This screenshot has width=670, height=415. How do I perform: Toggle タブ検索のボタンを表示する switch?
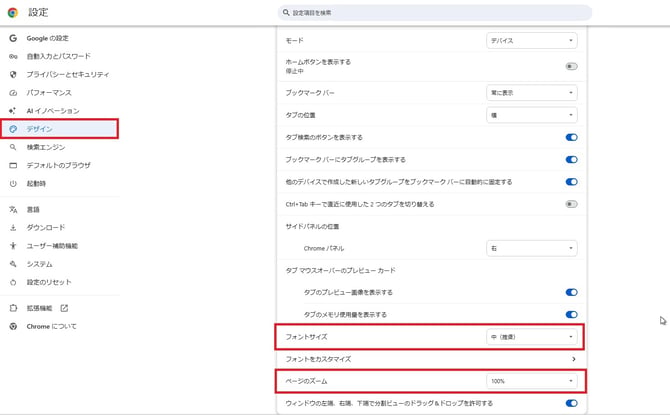point(571,137)
